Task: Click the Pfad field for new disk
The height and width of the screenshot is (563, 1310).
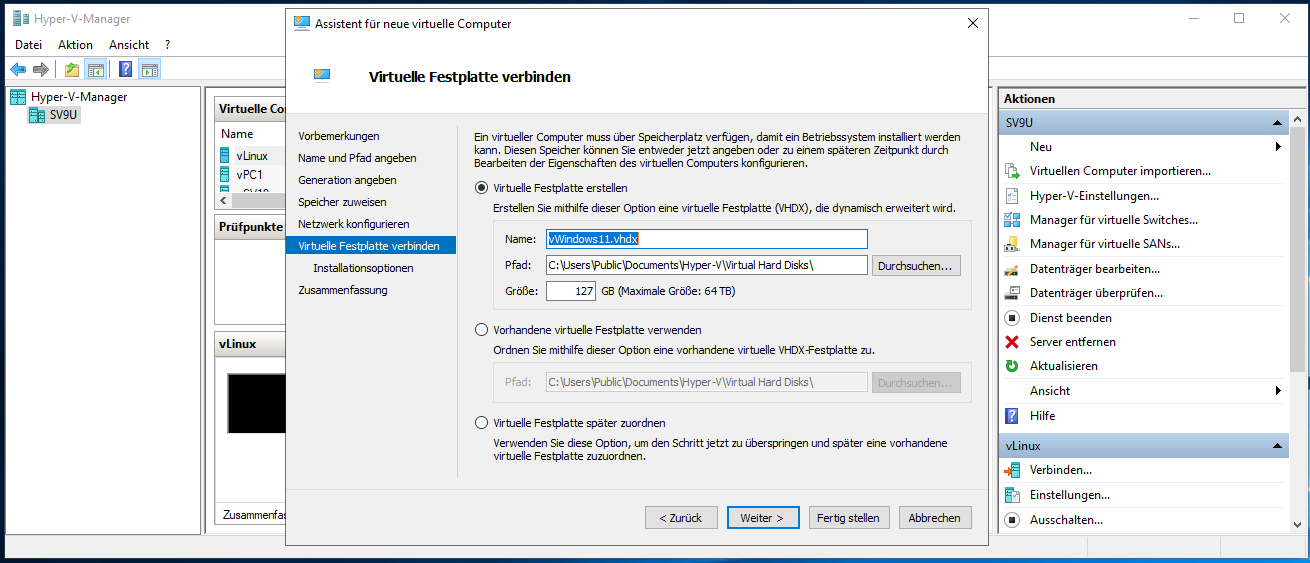Action: [x=706, y=265]
